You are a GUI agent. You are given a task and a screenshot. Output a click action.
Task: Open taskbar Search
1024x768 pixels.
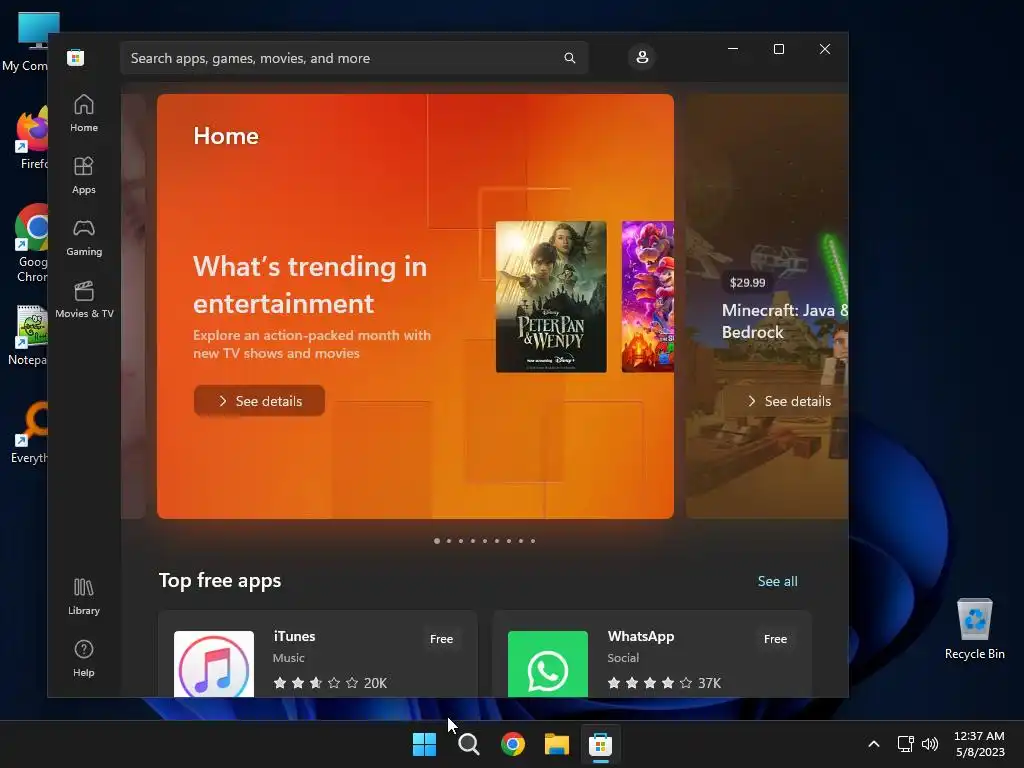pos(468,744)
